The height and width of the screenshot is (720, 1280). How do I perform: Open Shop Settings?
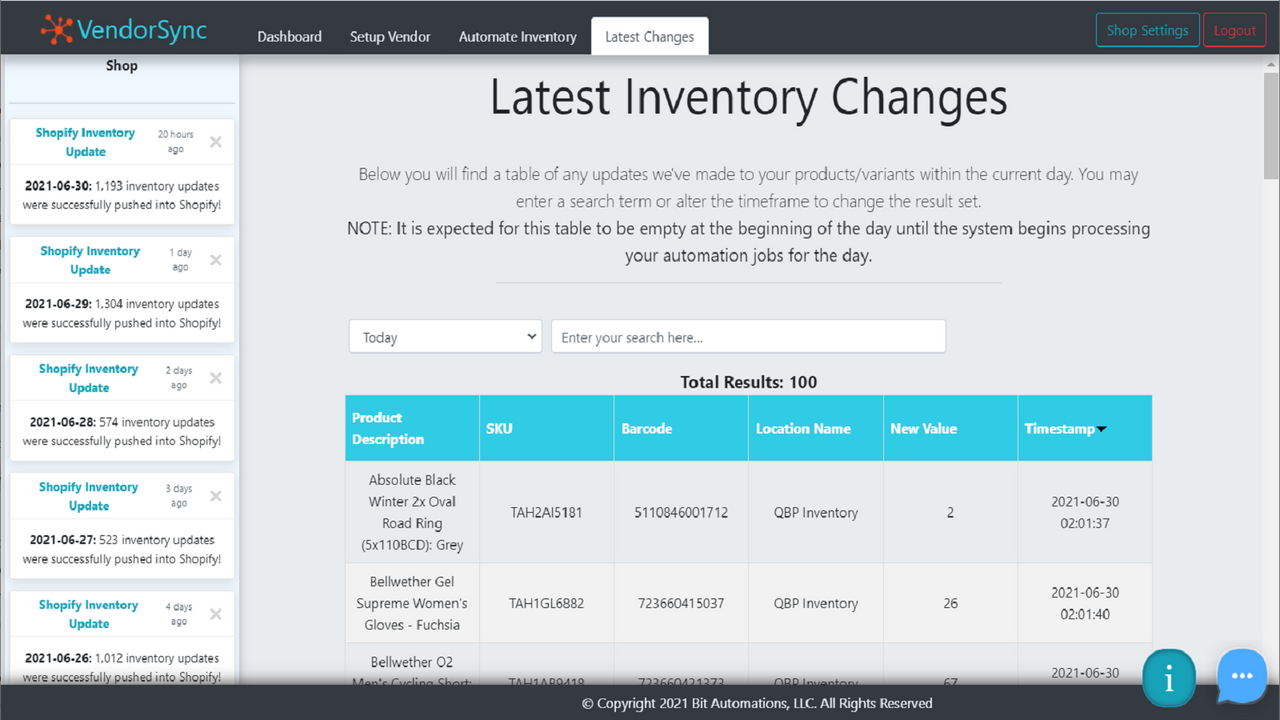tap(1148, 30)
